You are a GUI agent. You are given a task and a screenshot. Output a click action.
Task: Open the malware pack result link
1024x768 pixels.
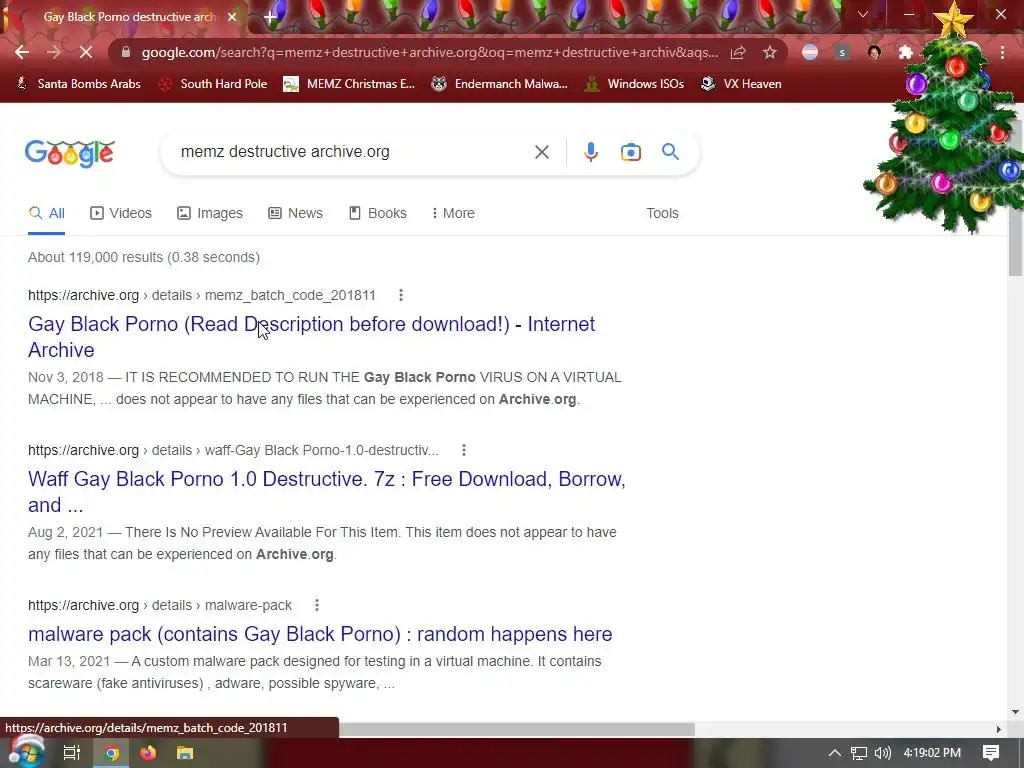(x=320, y=634)
